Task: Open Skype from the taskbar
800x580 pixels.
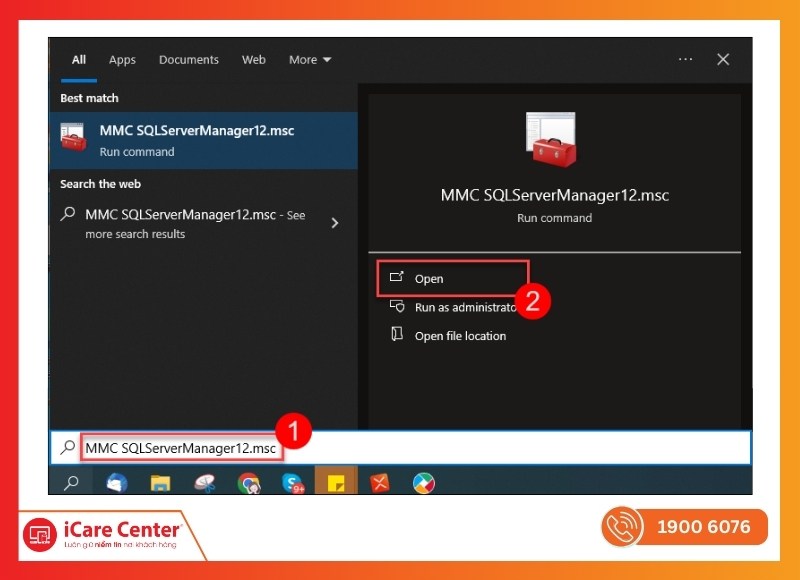Action: tap(292, 483)
